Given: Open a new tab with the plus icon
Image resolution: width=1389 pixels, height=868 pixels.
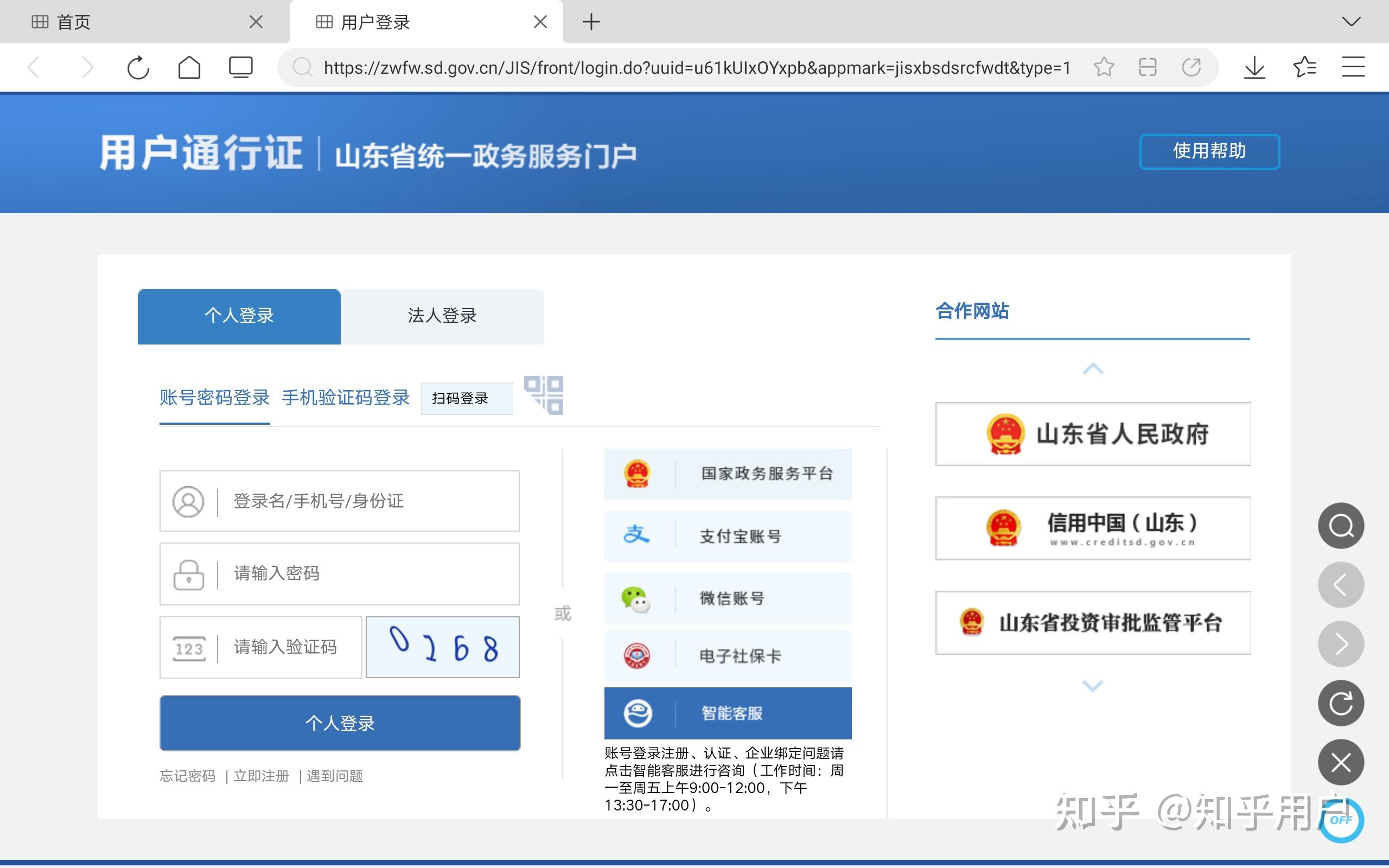Looking at the screenshot, I should coord(591,22).
